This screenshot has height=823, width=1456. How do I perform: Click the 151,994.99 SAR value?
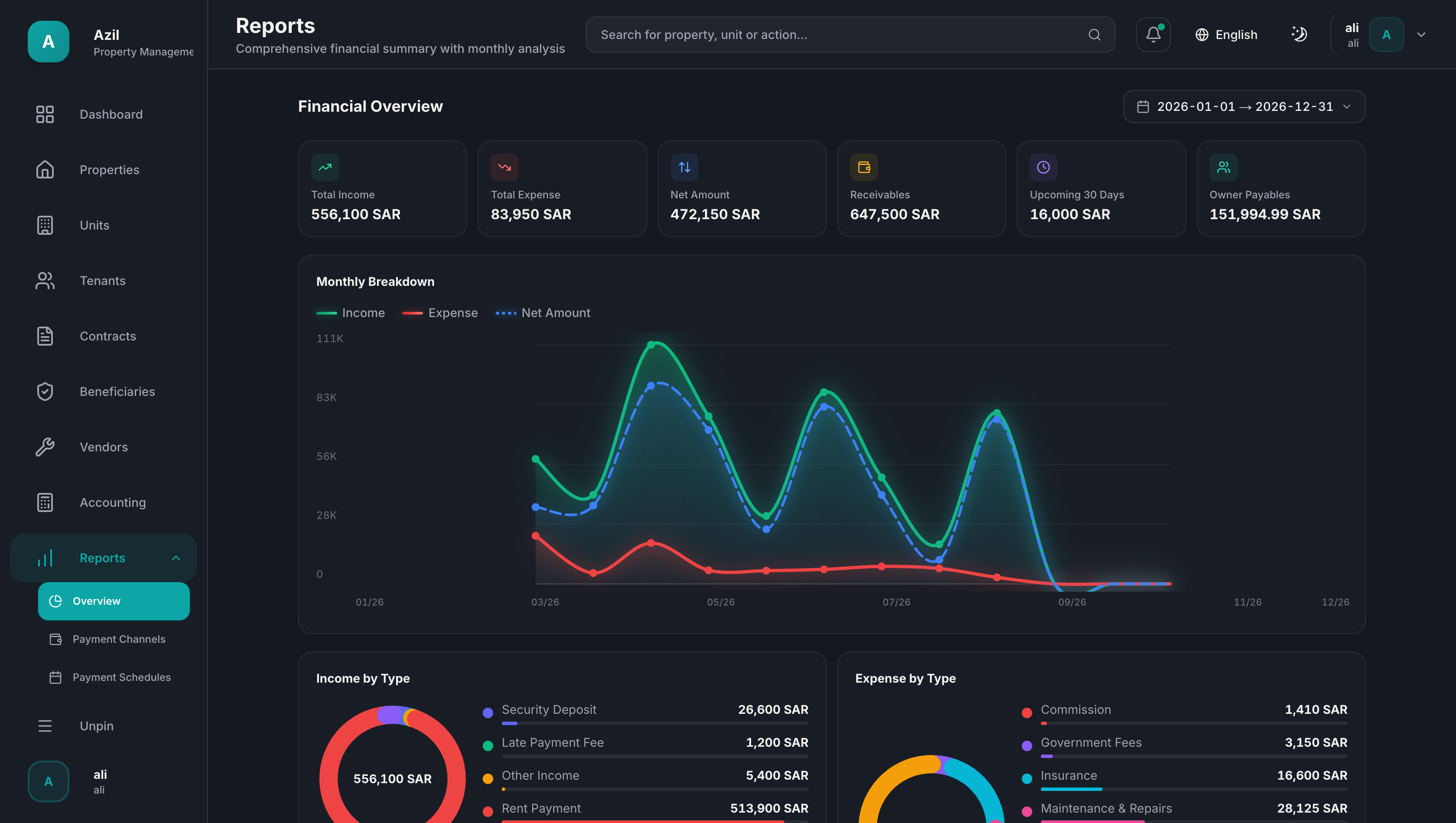[1265, 214]
